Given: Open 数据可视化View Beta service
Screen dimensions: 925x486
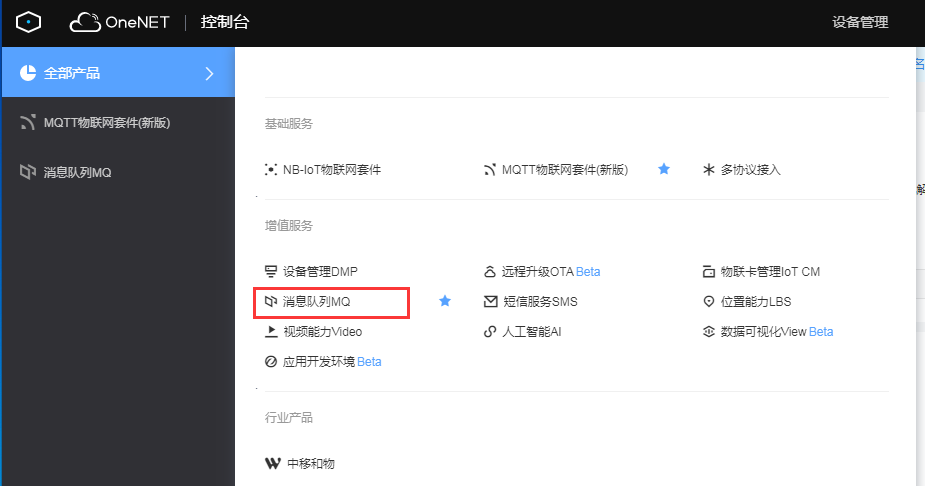Looking at the screenshot, I should (x=777, y=331).
